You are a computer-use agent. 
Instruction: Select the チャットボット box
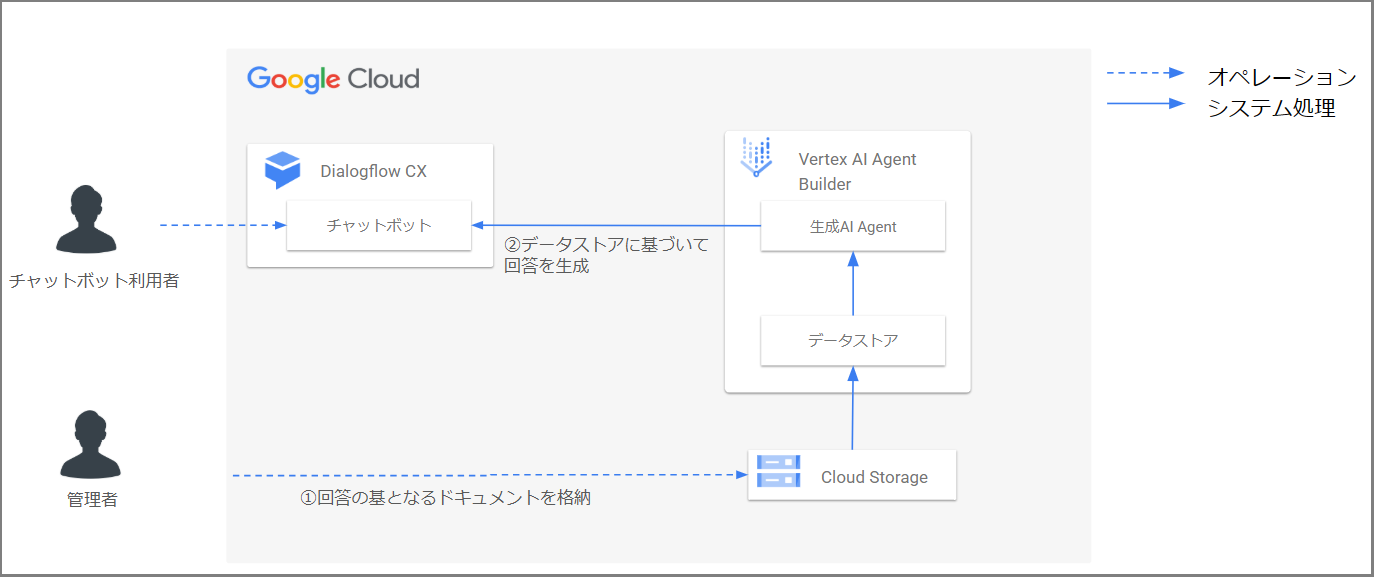click(379, 226)
